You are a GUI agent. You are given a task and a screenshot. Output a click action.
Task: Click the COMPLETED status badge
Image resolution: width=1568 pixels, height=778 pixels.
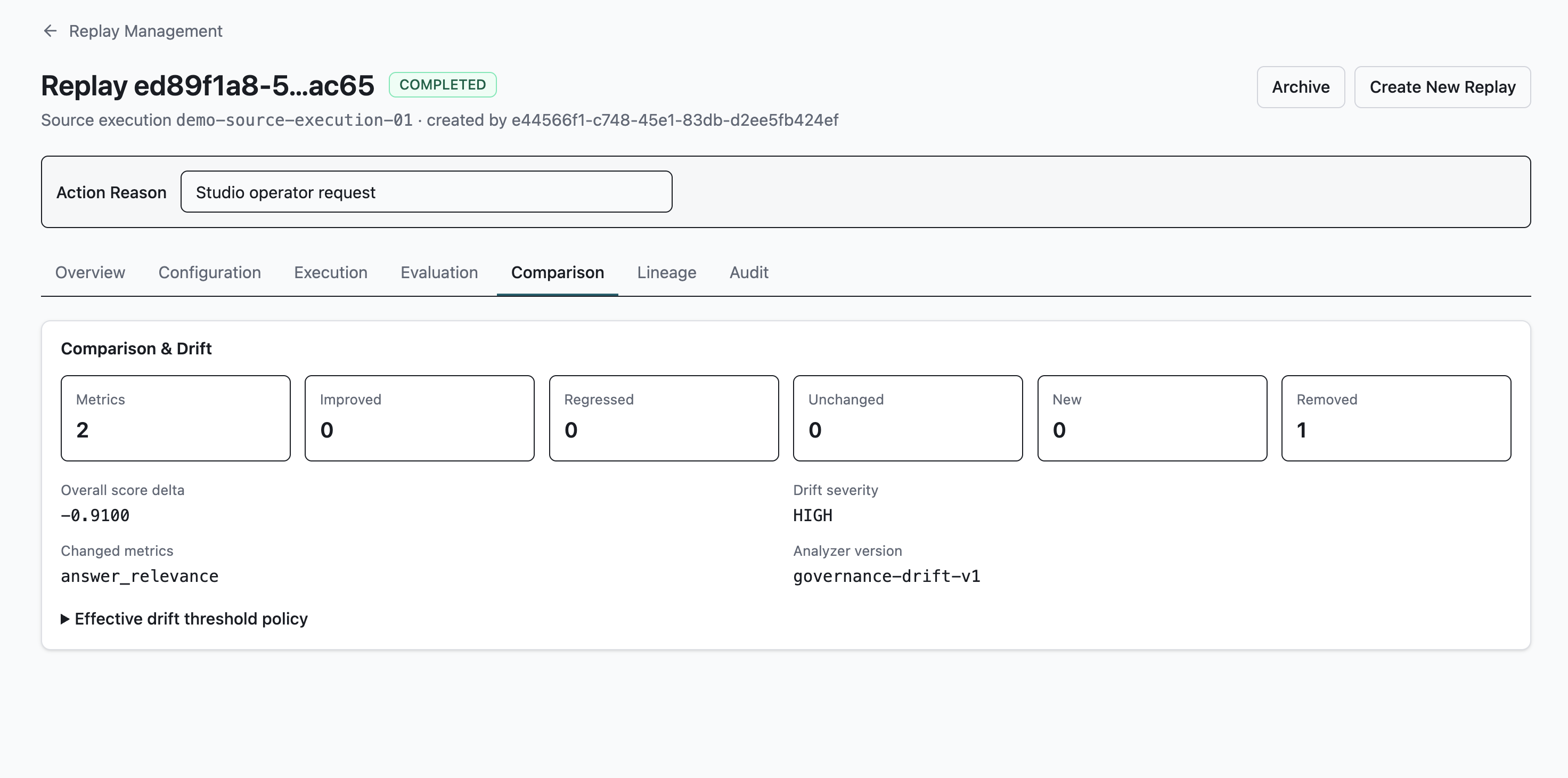(443, 85)
